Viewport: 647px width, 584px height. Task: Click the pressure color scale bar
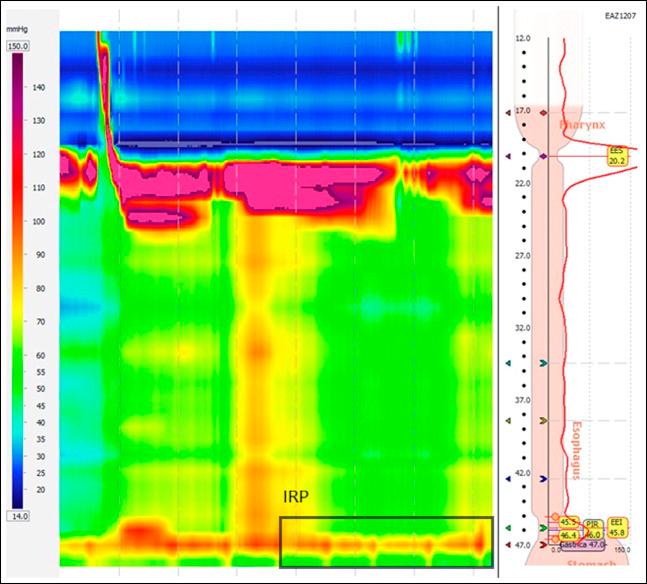20,280
